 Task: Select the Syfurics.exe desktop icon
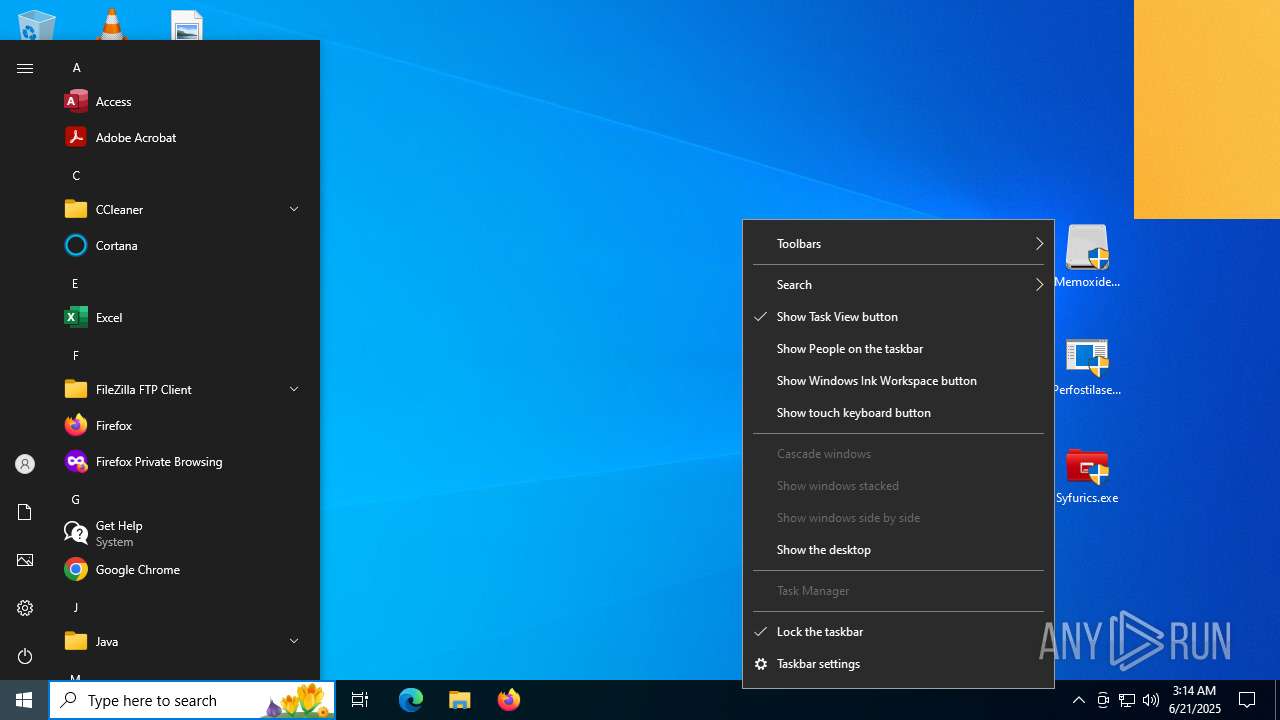tap(1087, 476)
